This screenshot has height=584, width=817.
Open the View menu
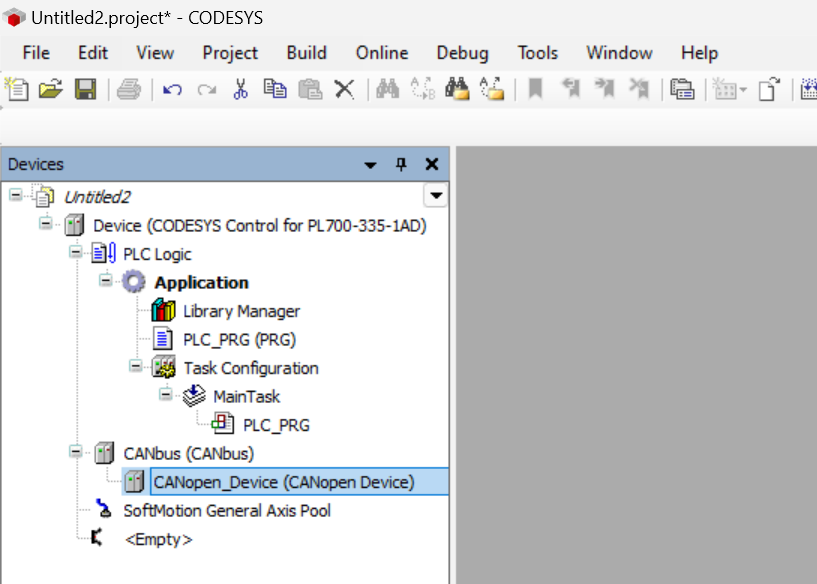pyautogui.click(x=155, y=53)
